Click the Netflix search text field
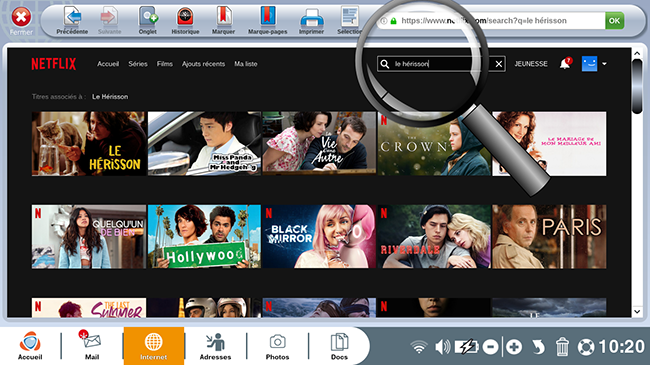The height and width of the screenshot is (365, 650). tap(441, 64)
